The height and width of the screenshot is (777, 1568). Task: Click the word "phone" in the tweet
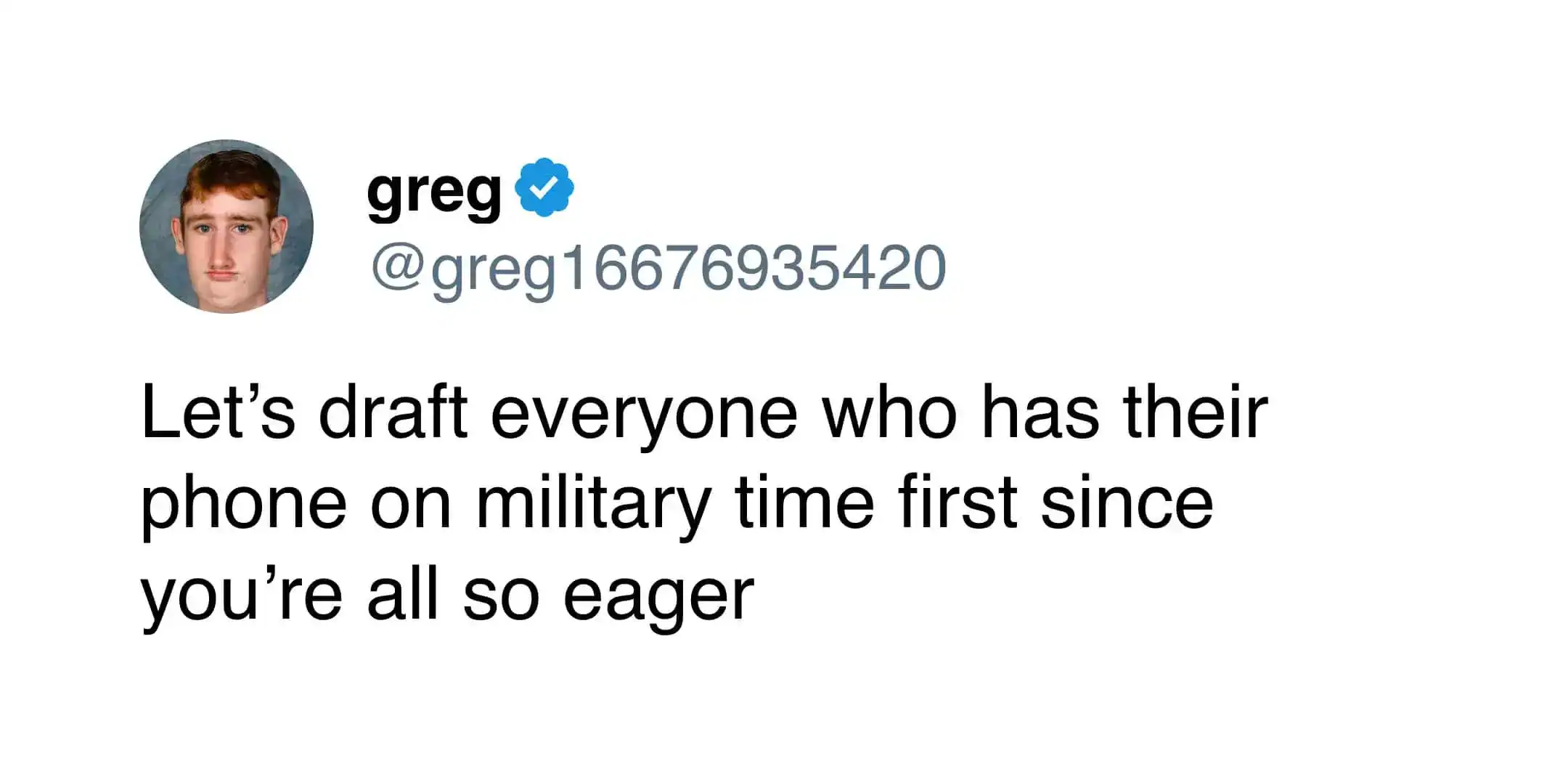click(244, 505)
